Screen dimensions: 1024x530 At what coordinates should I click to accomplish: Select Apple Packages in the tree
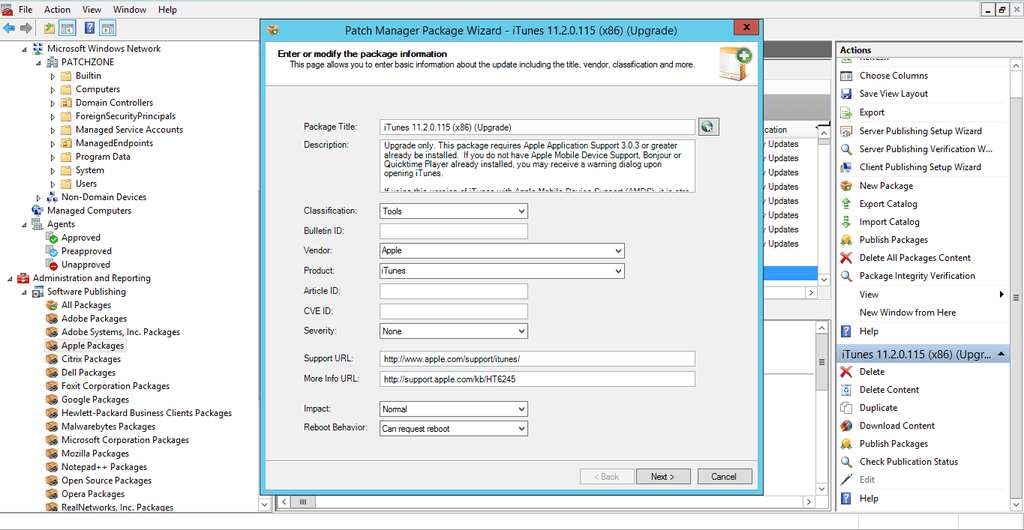[92, 345]
